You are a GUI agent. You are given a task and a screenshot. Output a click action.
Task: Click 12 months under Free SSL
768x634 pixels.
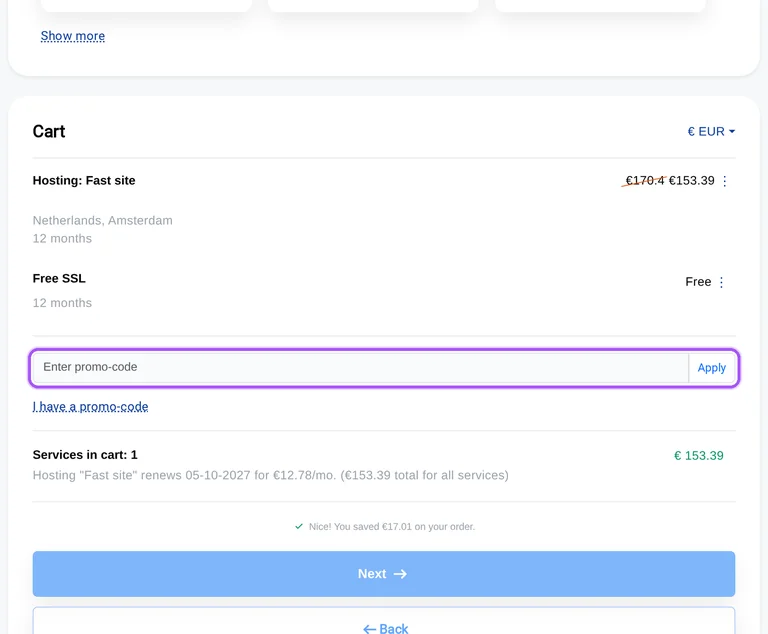point(62,303)
